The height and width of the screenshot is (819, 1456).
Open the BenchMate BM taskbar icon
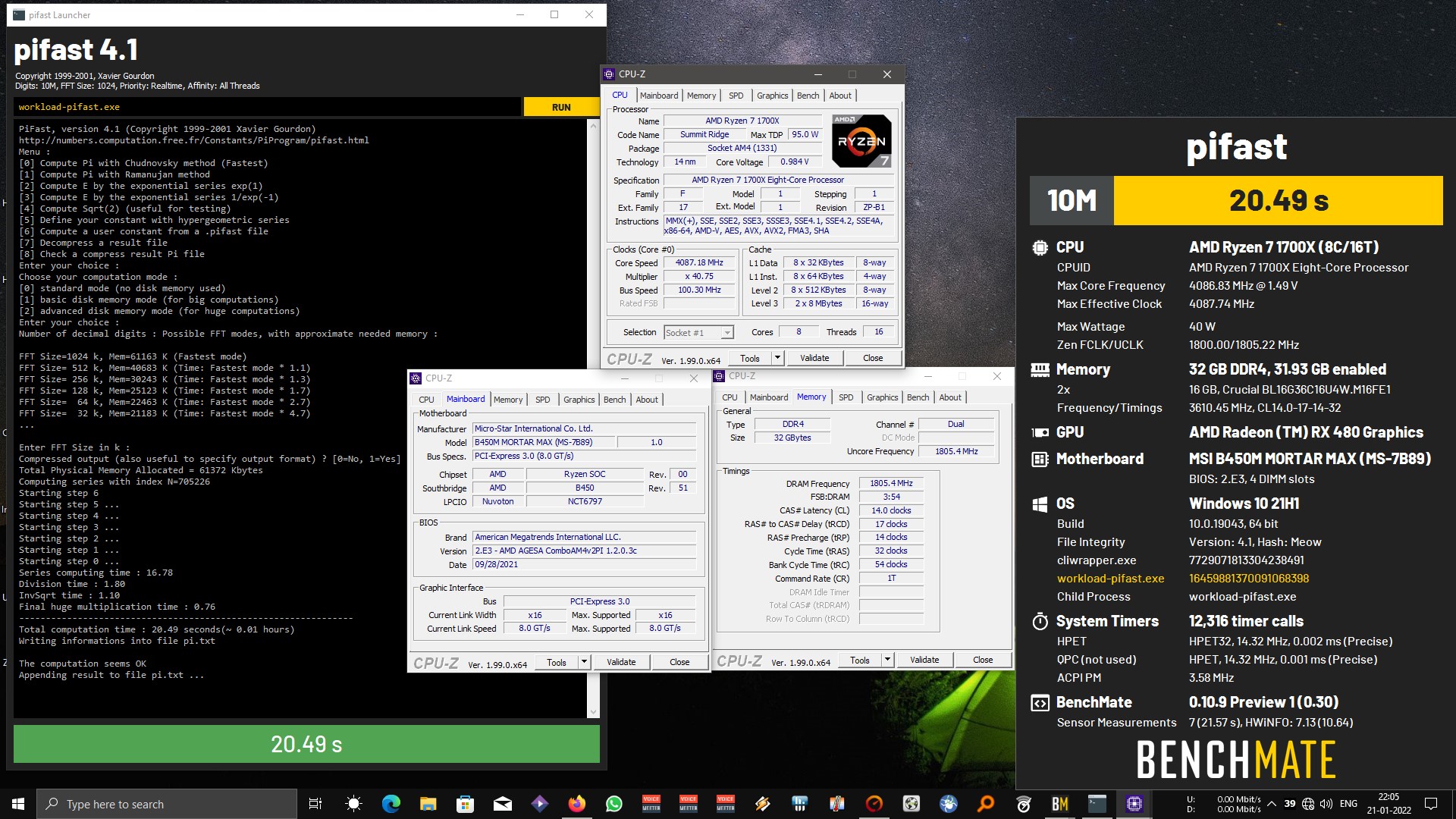pos(1060,804)
